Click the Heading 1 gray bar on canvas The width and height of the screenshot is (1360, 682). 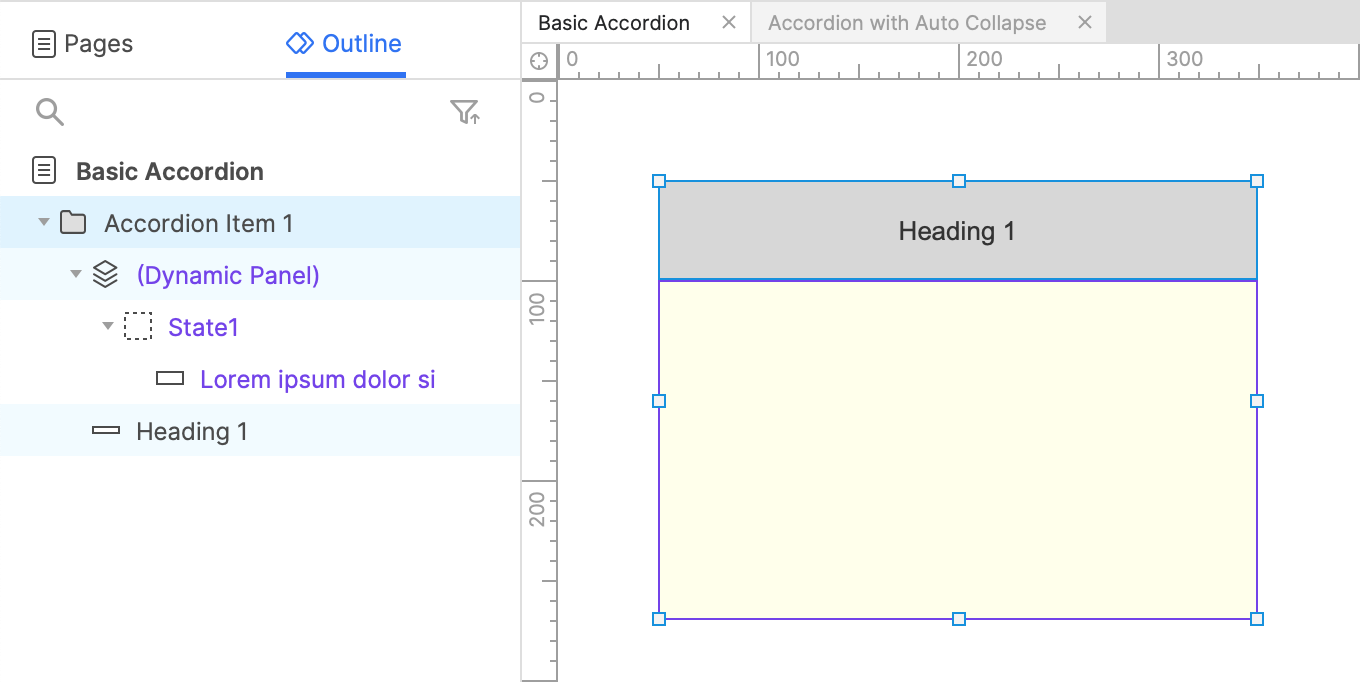pyautogui.click(x=957, y=232)
